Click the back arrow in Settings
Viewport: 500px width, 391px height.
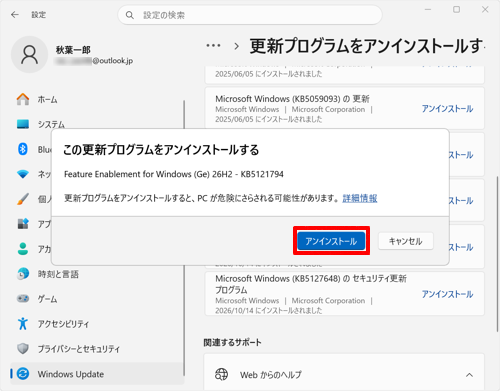[x=15, y=15]
